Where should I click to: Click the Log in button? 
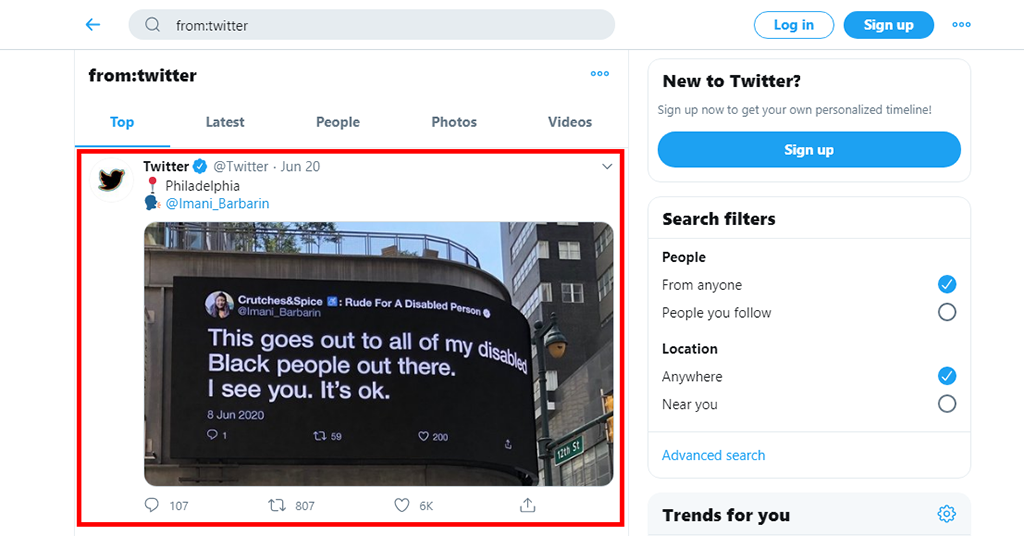(x=793, y=25)
